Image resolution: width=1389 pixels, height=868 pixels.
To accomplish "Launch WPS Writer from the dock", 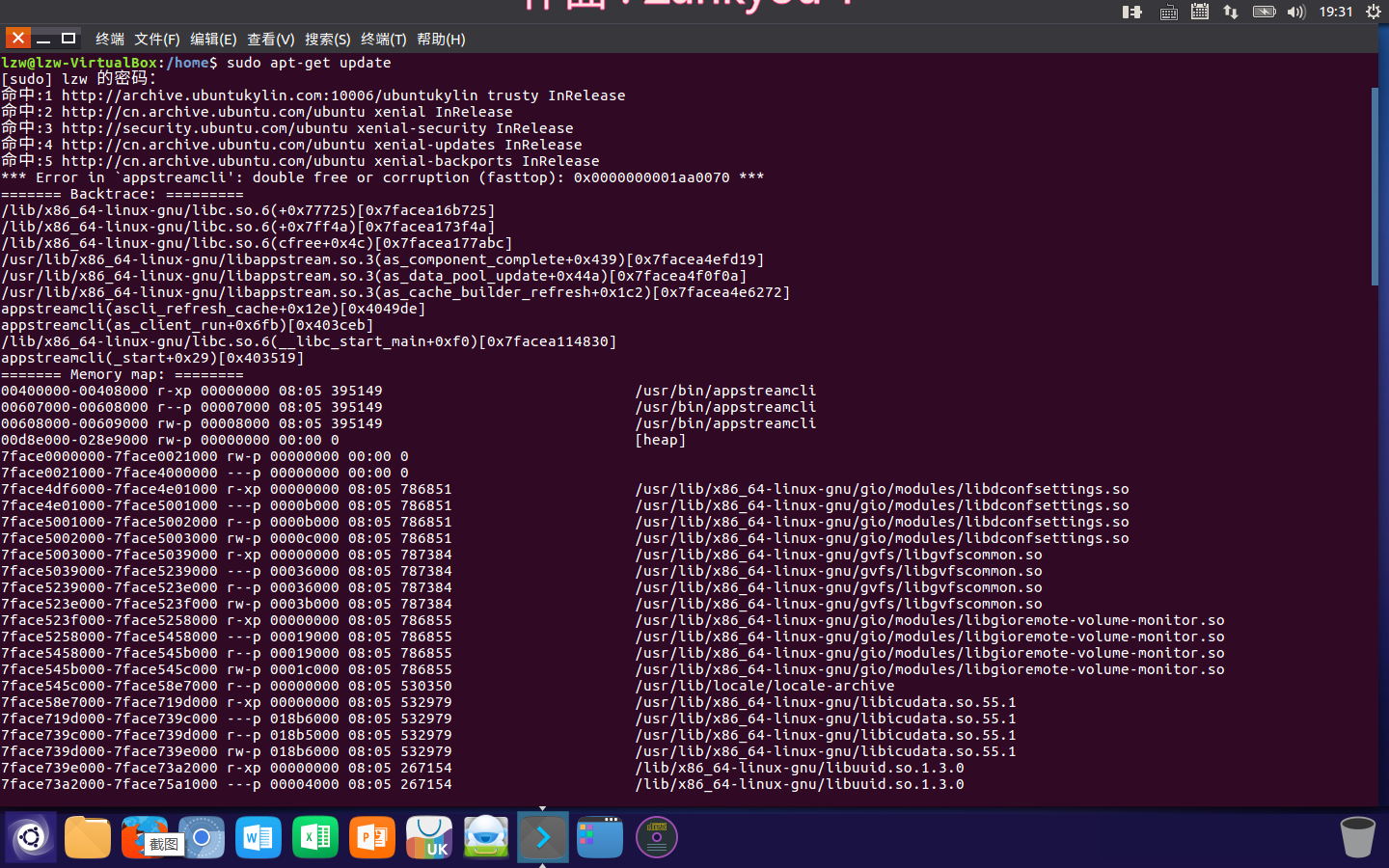I will (x=259, y=837).
